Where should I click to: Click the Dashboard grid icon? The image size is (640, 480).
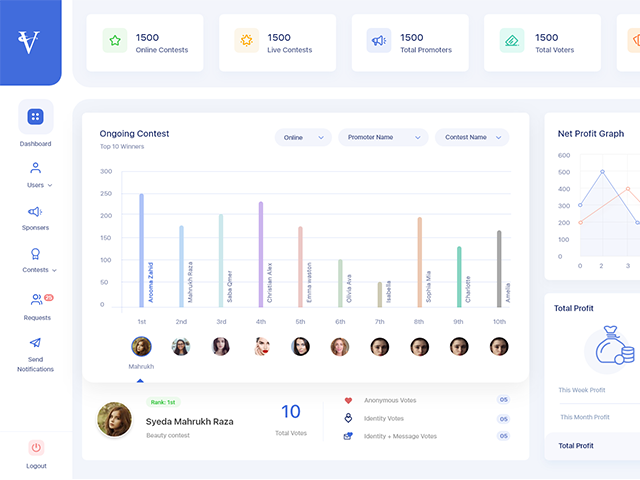pos(35,117)
